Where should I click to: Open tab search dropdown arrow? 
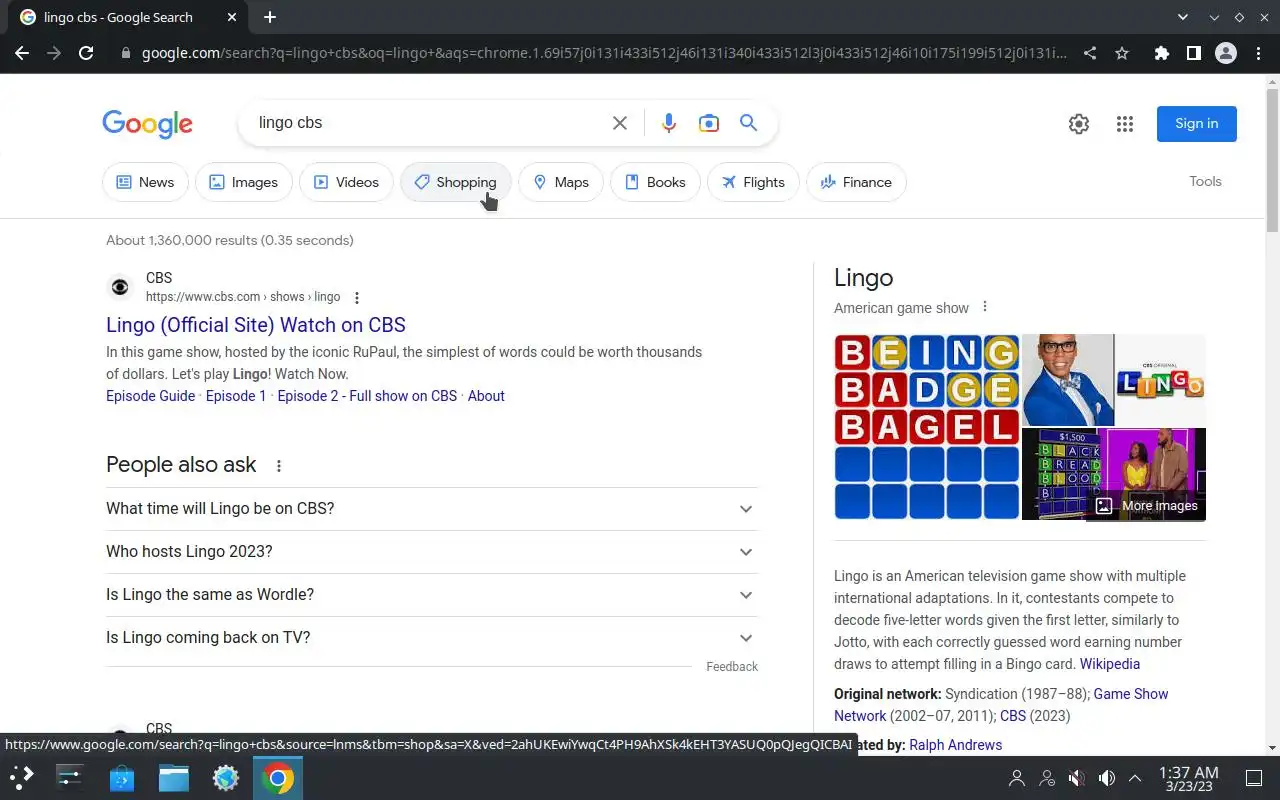click(1183, 17)
